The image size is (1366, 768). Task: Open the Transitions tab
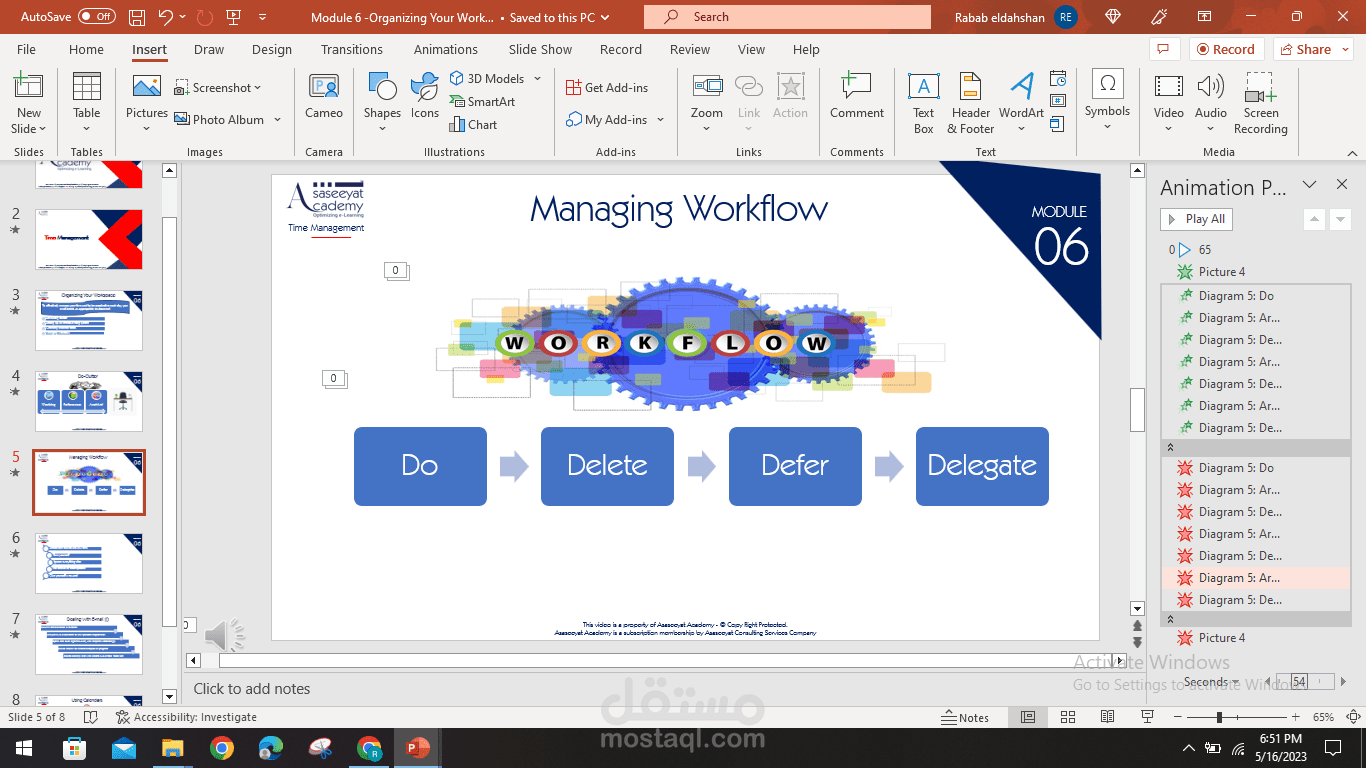tap(352, 49)
